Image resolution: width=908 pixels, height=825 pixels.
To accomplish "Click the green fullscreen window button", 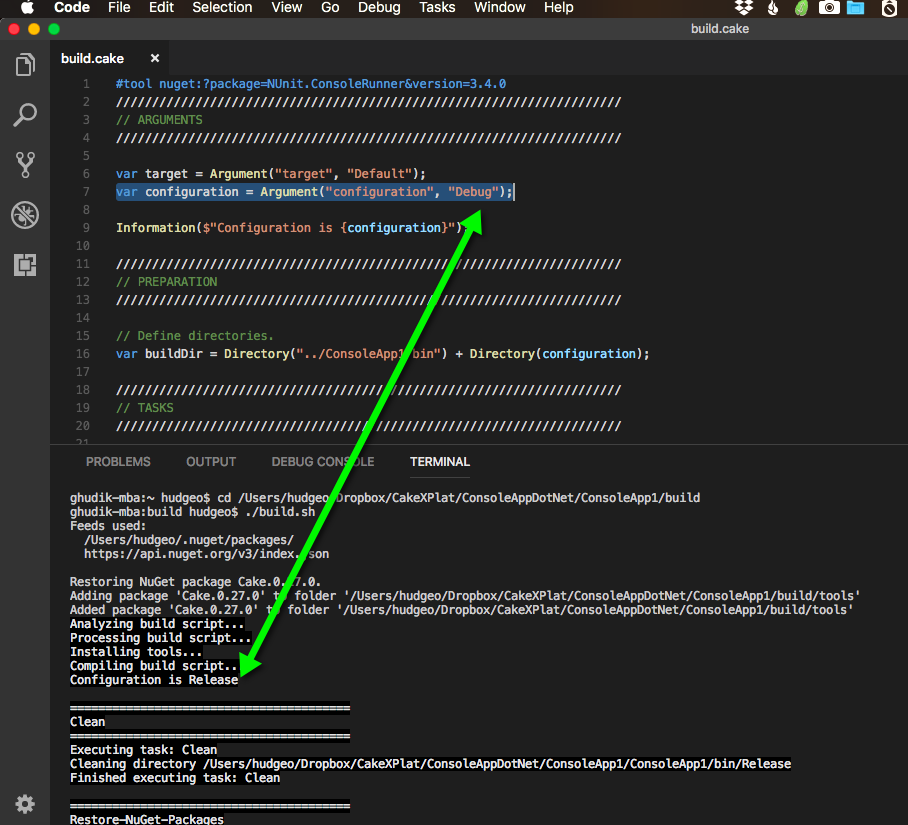I will [x=54, y=29].
